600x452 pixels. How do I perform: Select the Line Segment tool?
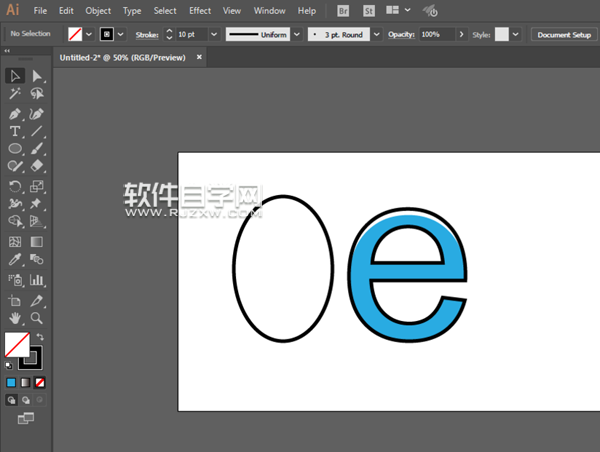click(37, 131)
